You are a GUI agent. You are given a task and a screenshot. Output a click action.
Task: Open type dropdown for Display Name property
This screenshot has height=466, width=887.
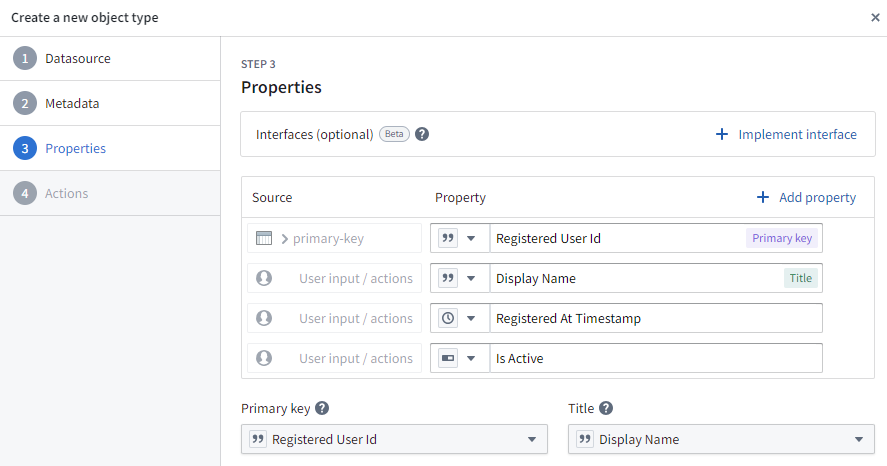click(x=460, y=278)
